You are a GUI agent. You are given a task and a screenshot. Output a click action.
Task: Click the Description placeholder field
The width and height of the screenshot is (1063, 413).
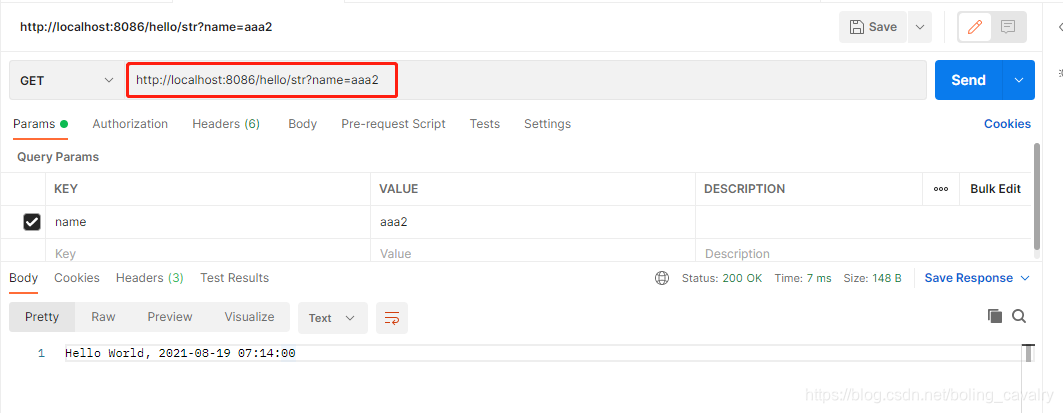coord(863,252)
